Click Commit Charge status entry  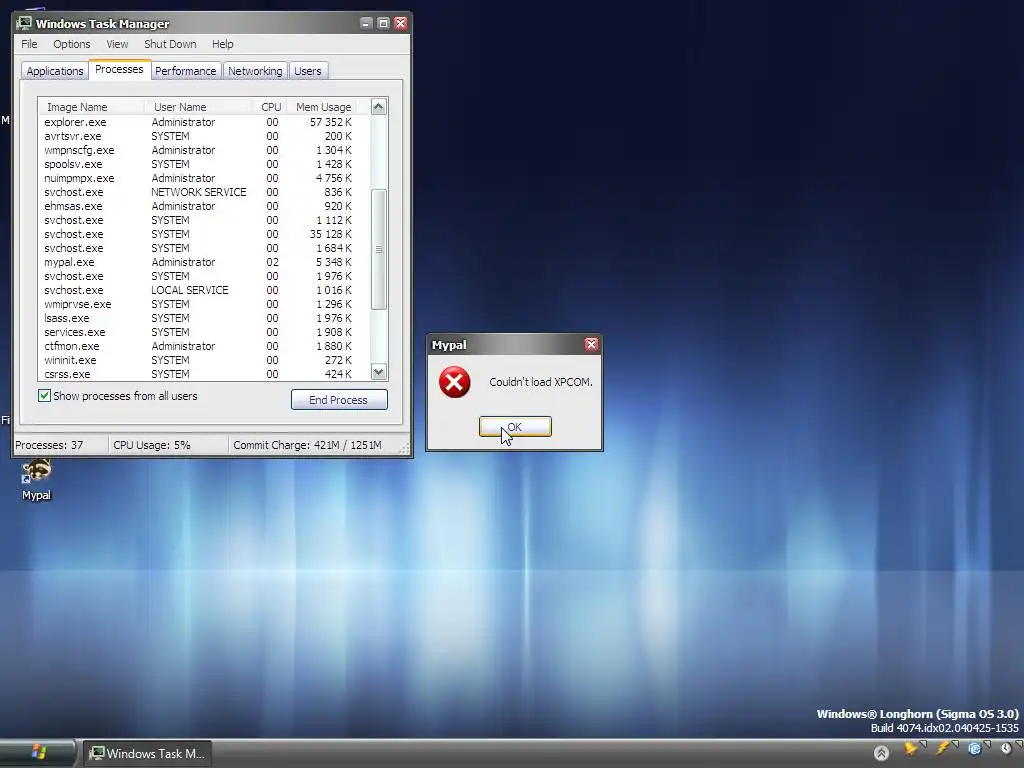coord(308,445)
